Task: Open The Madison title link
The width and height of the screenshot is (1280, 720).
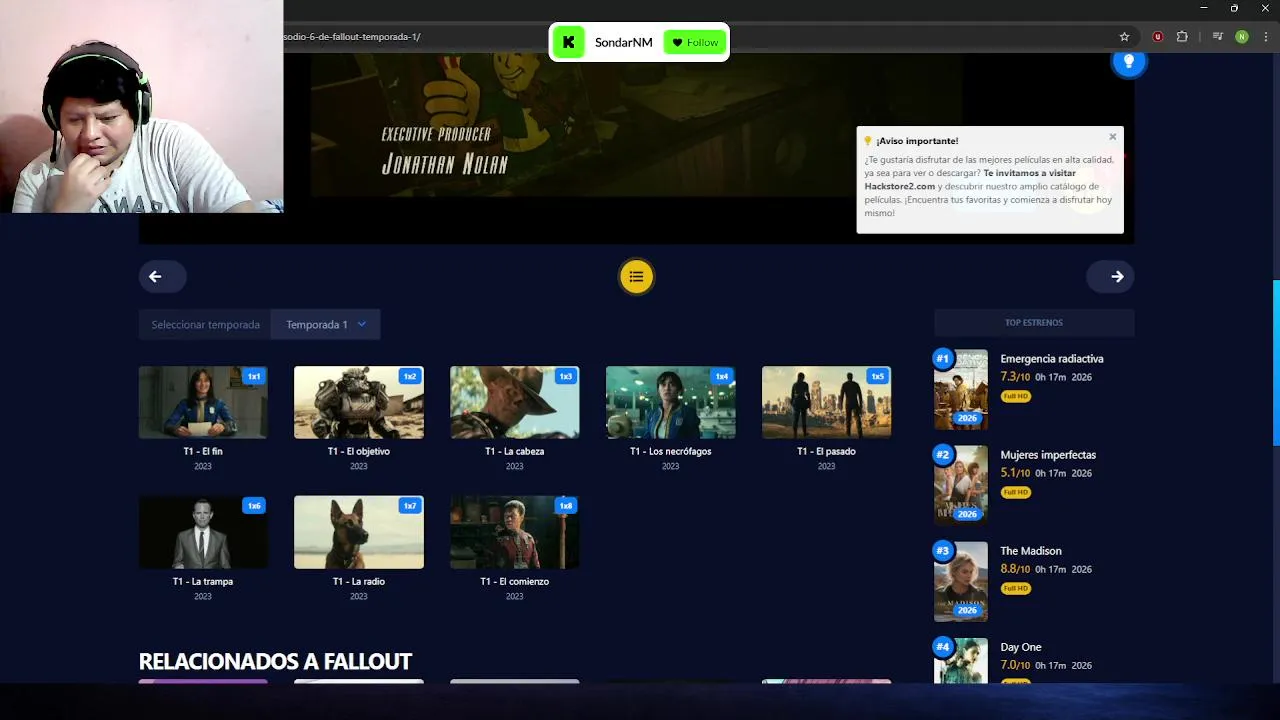Action: [1031, 551]
